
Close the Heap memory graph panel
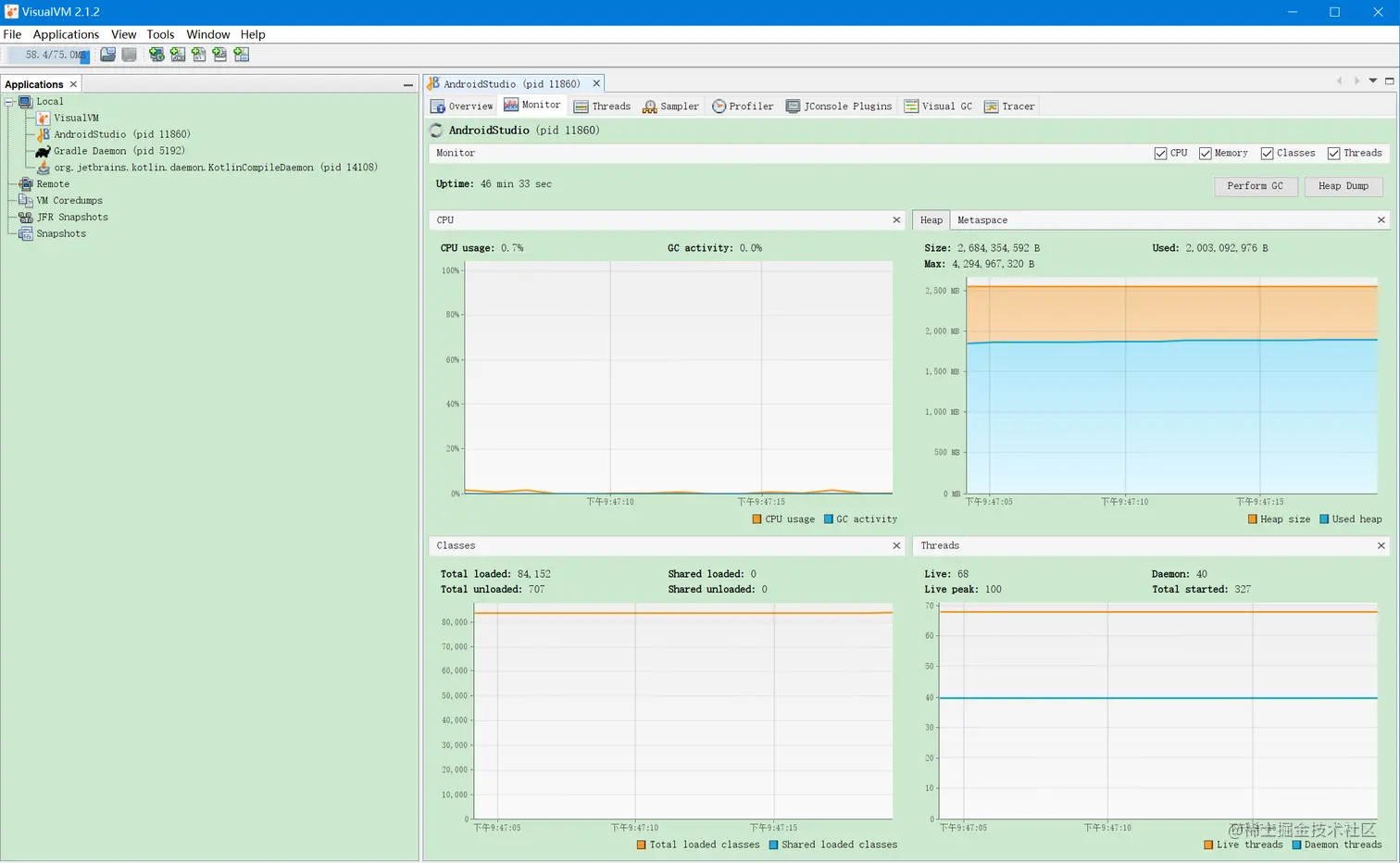(1381, 220)
